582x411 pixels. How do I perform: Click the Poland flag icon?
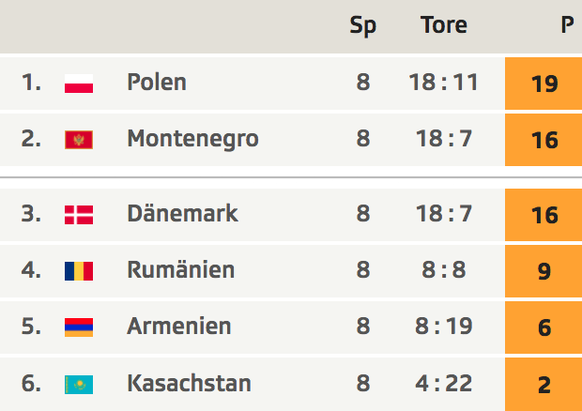pos(79,84)
